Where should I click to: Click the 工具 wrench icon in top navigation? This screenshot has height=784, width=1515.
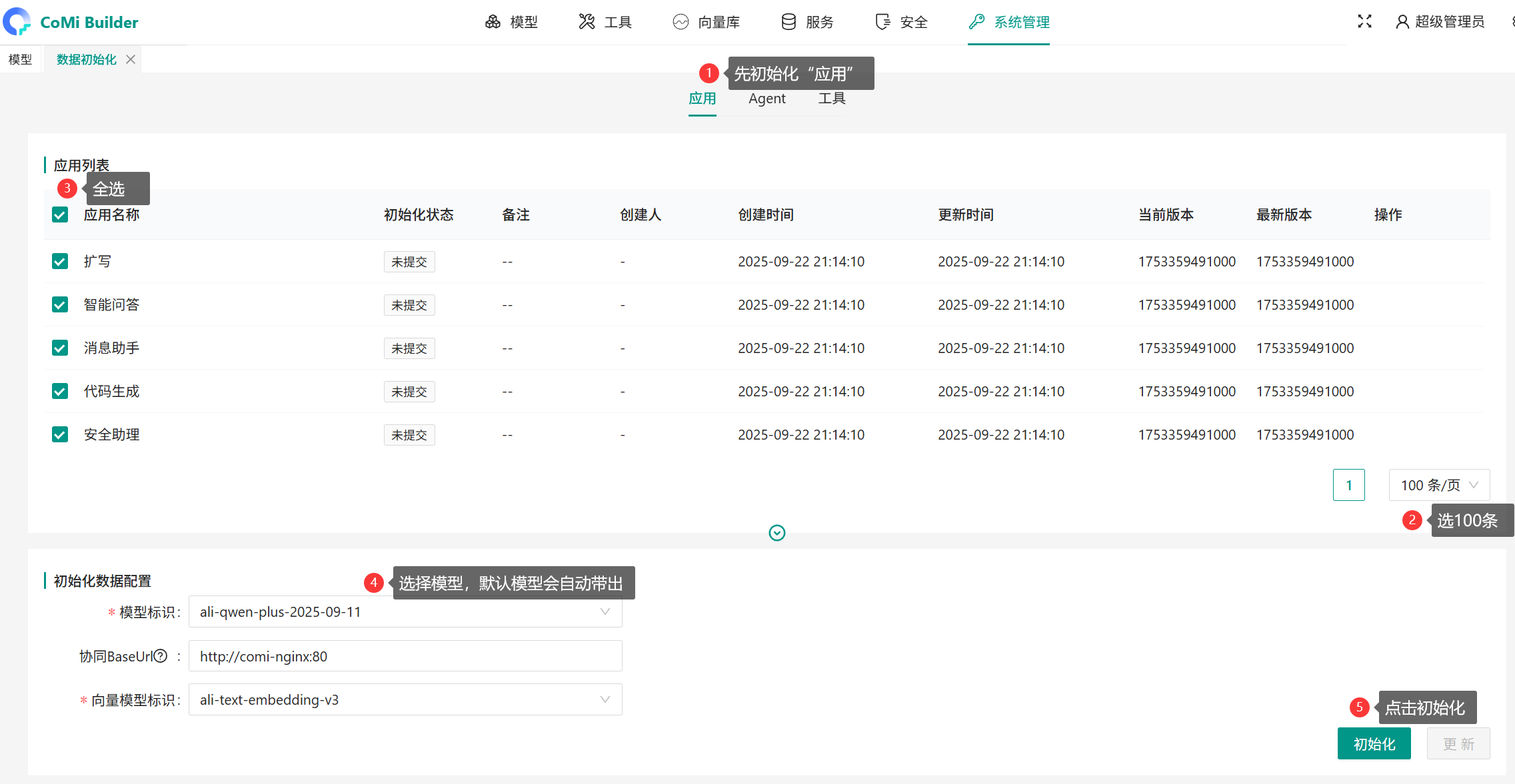(587, 22)
